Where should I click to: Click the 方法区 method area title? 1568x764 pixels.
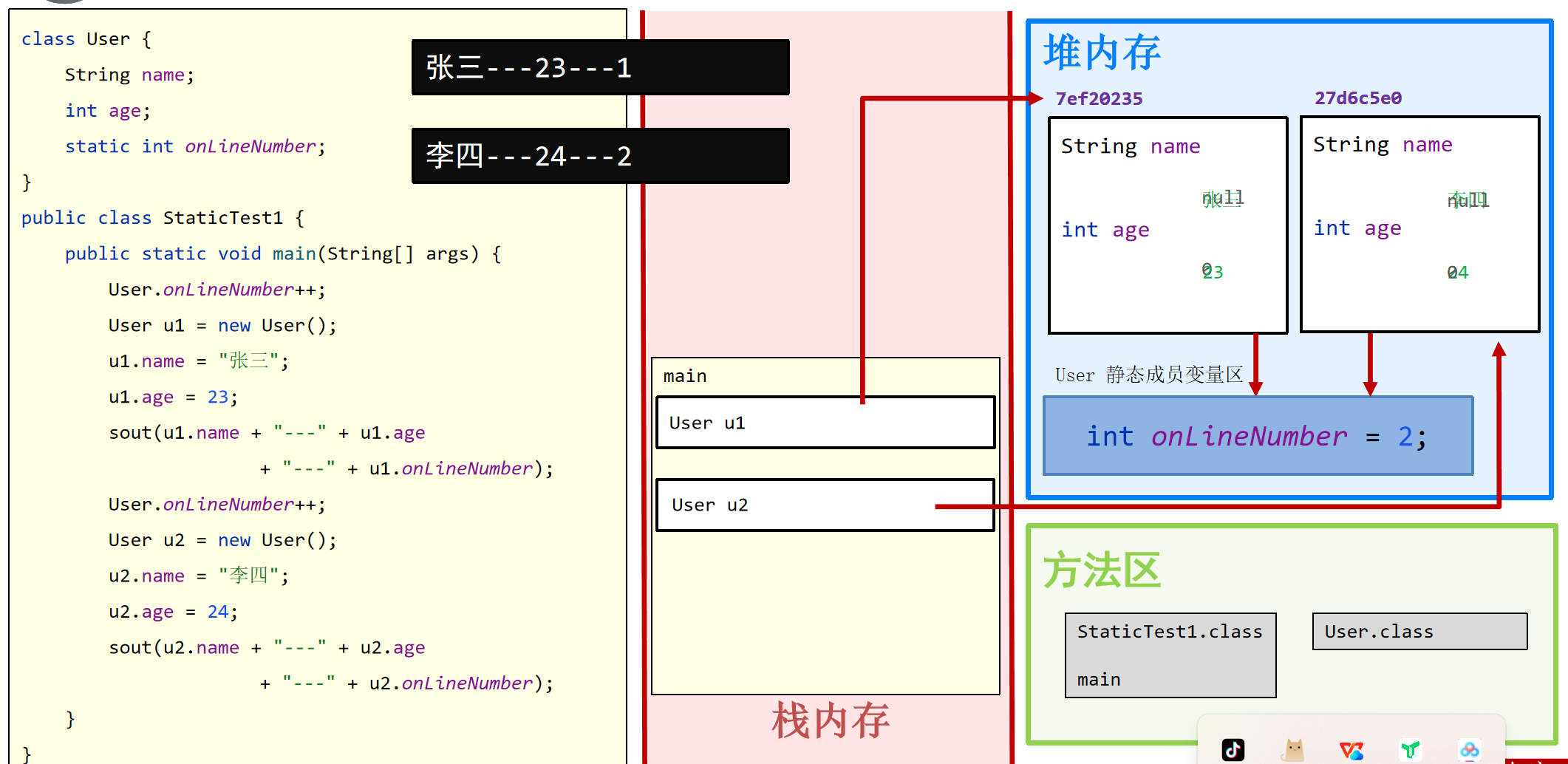pyautogui.click(x=1102, y=571)
